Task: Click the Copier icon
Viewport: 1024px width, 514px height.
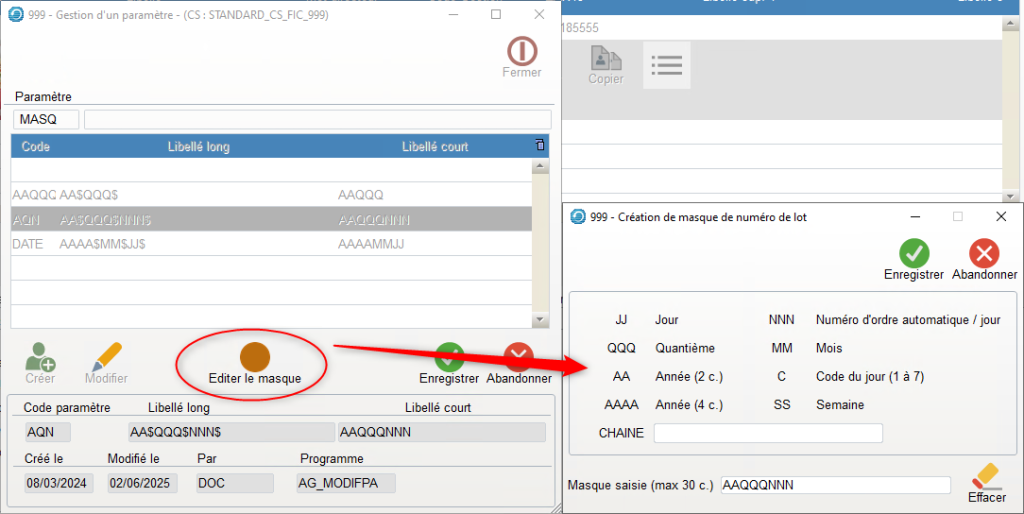Action: coord(605,60)
